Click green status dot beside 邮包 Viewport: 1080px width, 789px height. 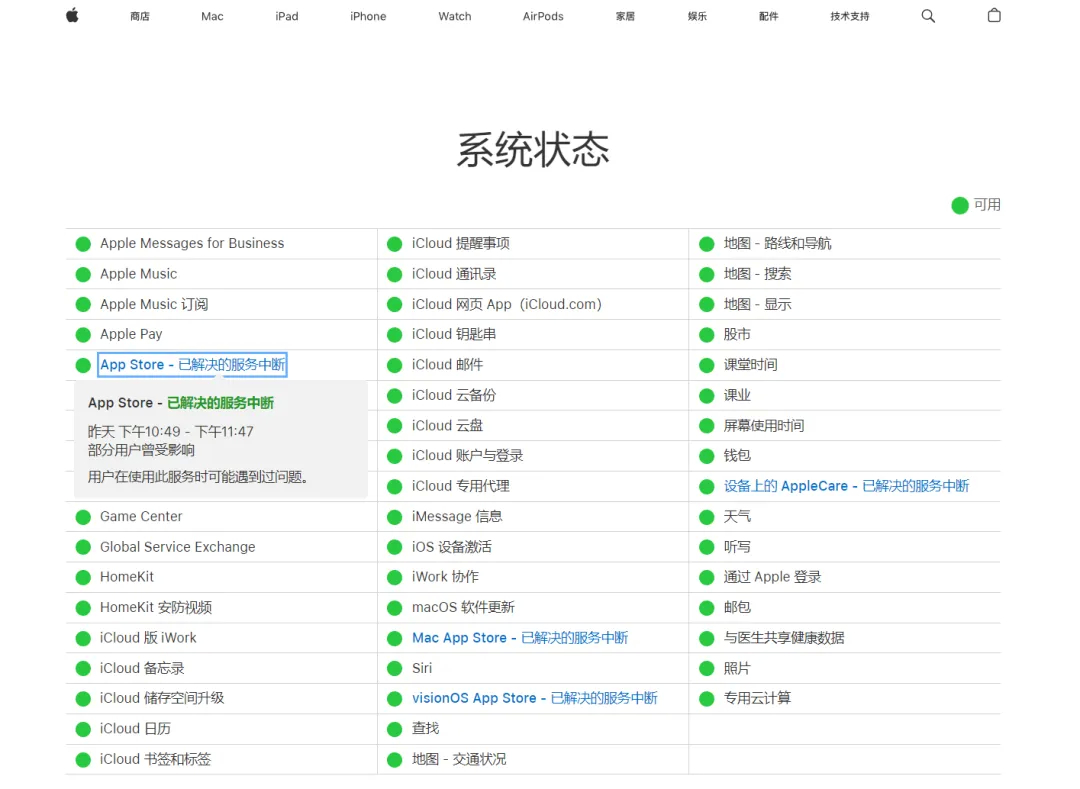707,608
